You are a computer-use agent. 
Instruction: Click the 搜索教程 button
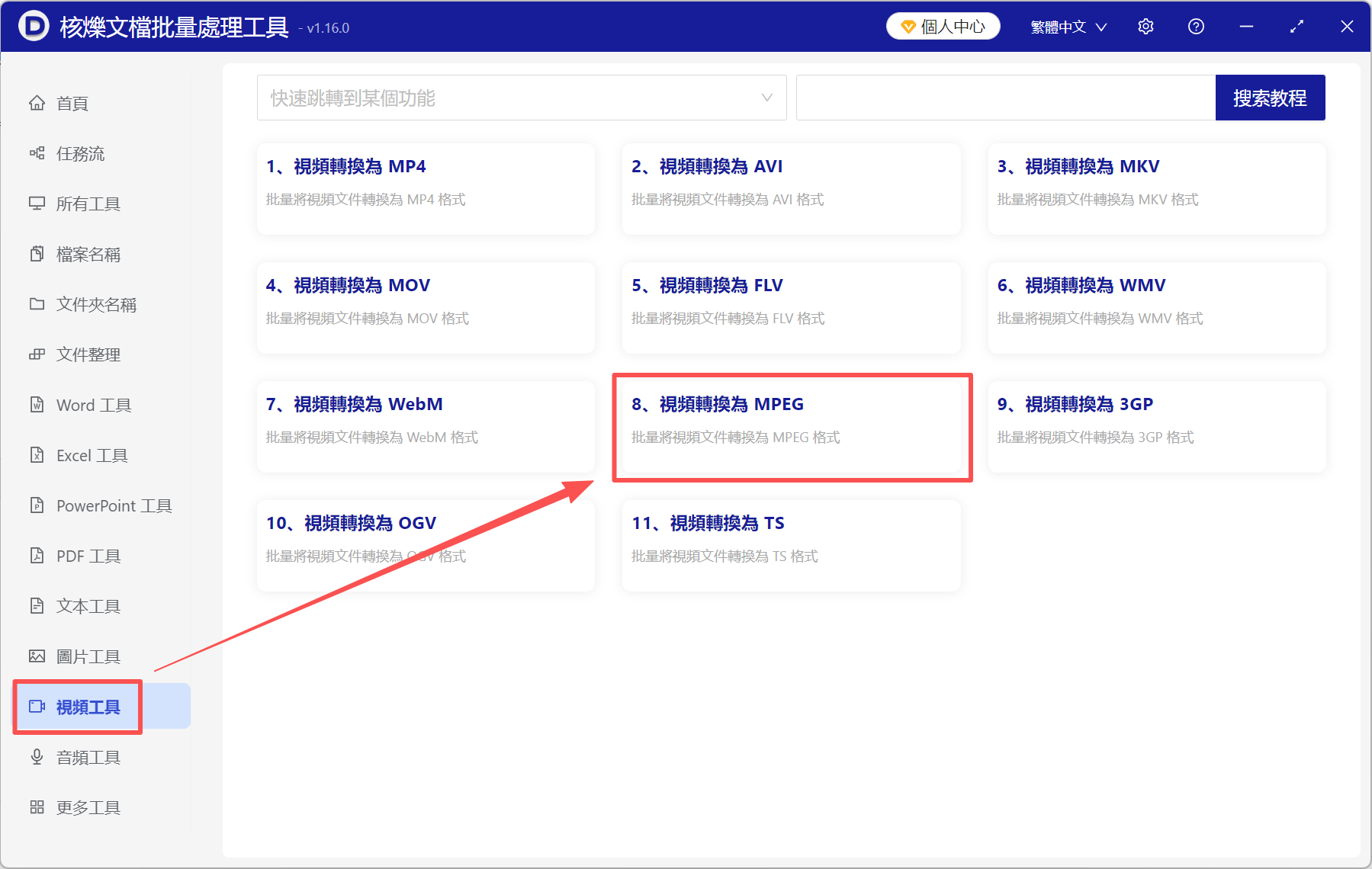1270,98
